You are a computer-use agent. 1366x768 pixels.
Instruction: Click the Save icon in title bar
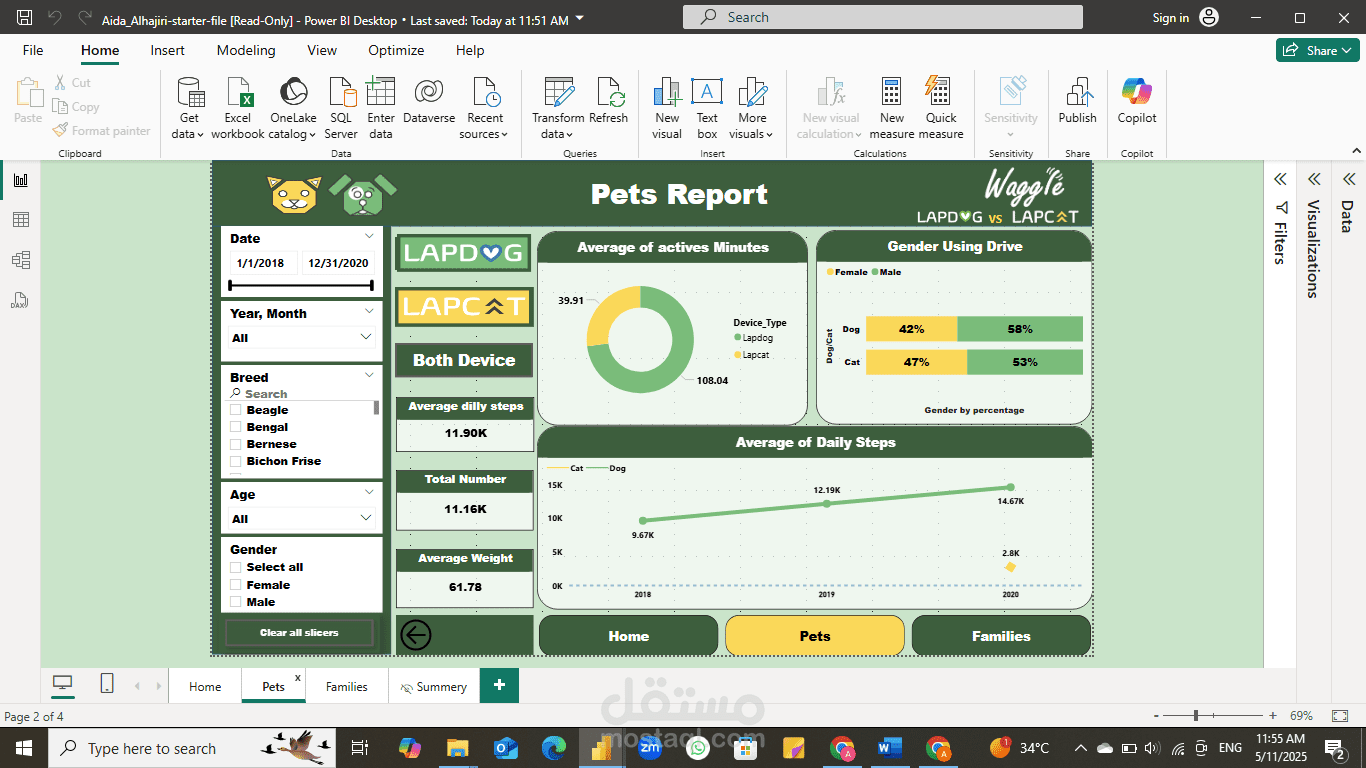pos(25,18)
